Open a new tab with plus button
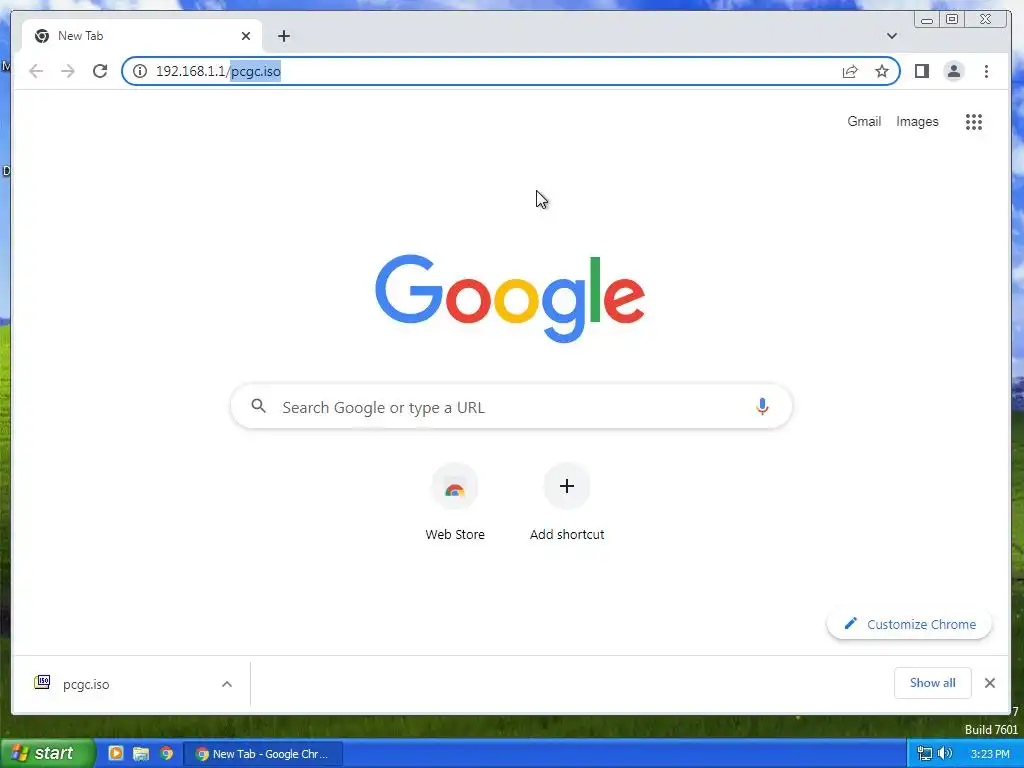Image resolution: width=1024 pixels, height=768 pixels. tap(283, 36)
